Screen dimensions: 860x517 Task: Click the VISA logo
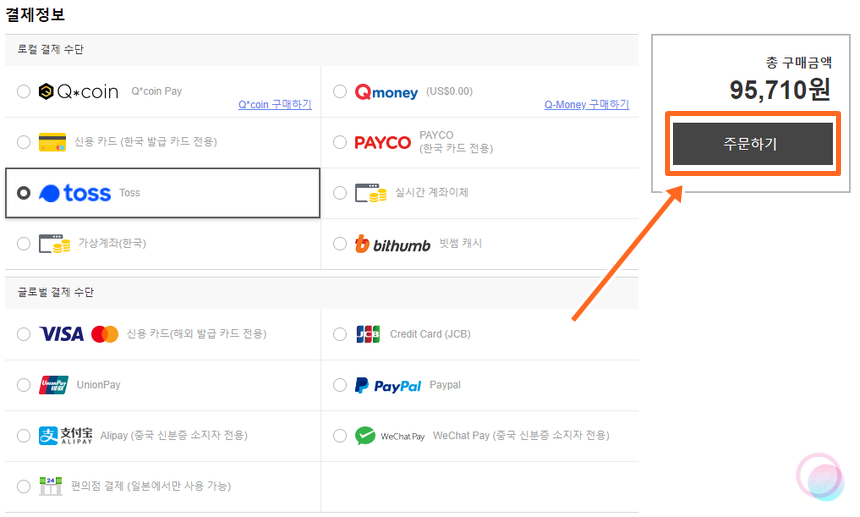click(x=61, y=334)
